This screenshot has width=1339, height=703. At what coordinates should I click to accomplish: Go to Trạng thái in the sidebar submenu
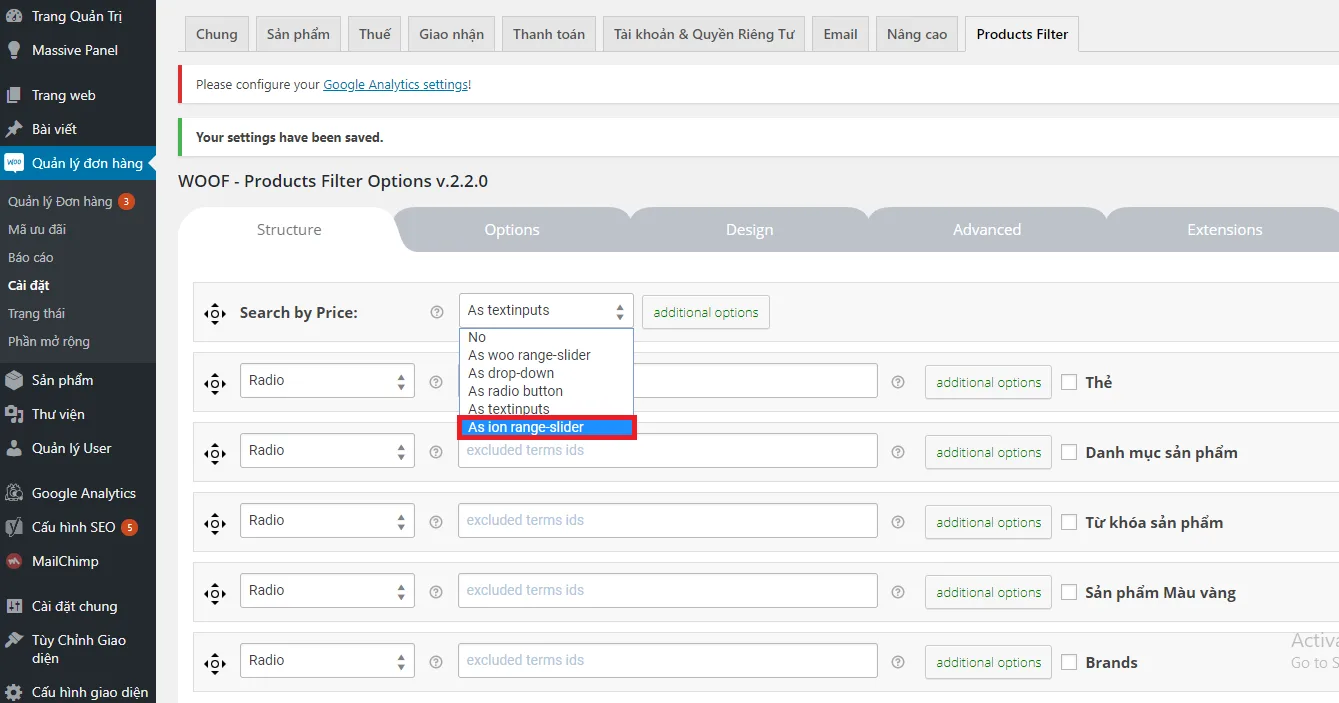[36, 313]
